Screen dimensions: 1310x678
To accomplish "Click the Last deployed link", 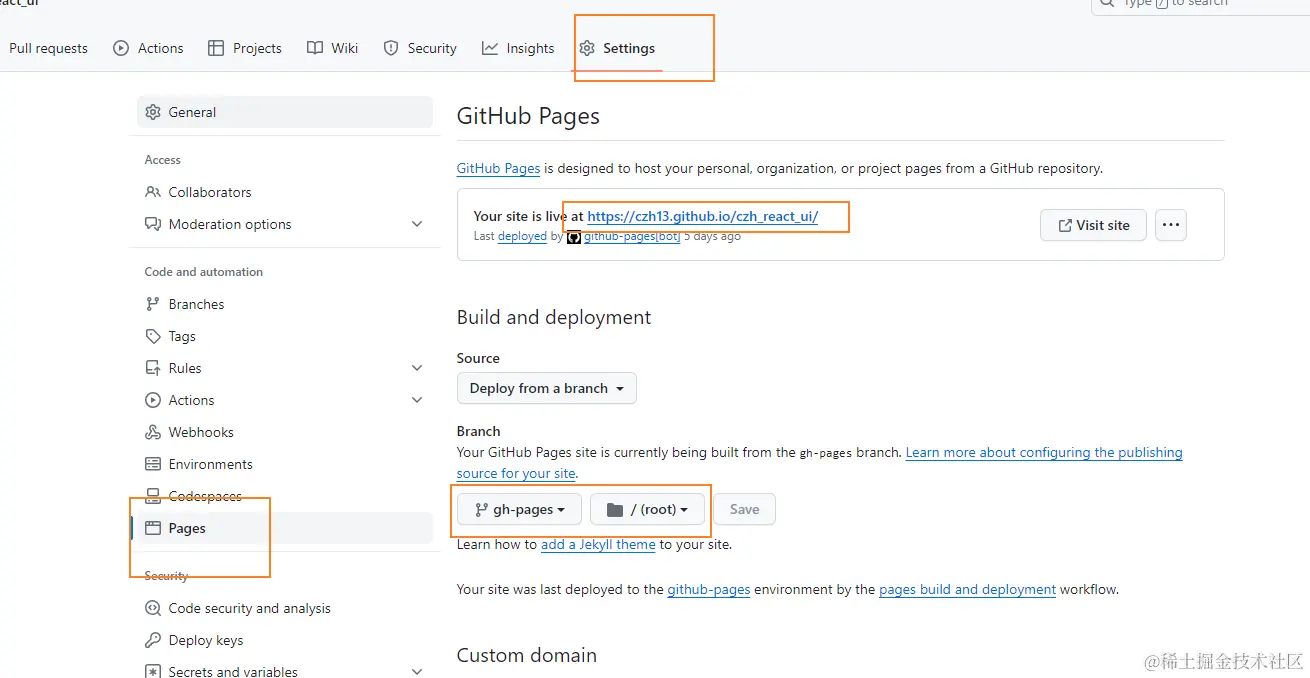I will pos(522,237).
